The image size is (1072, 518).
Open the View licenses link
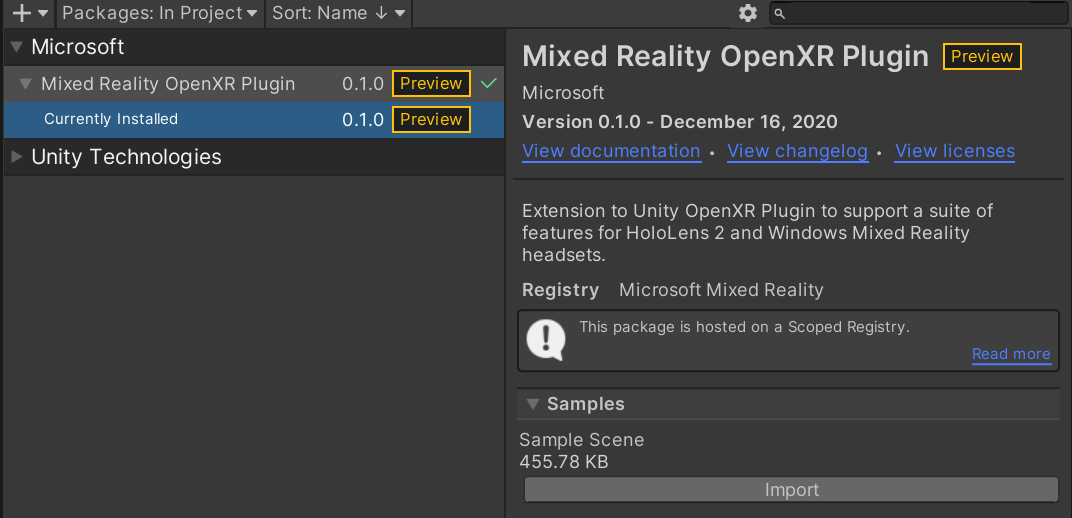pyautogui.click(x=955, y=151)
